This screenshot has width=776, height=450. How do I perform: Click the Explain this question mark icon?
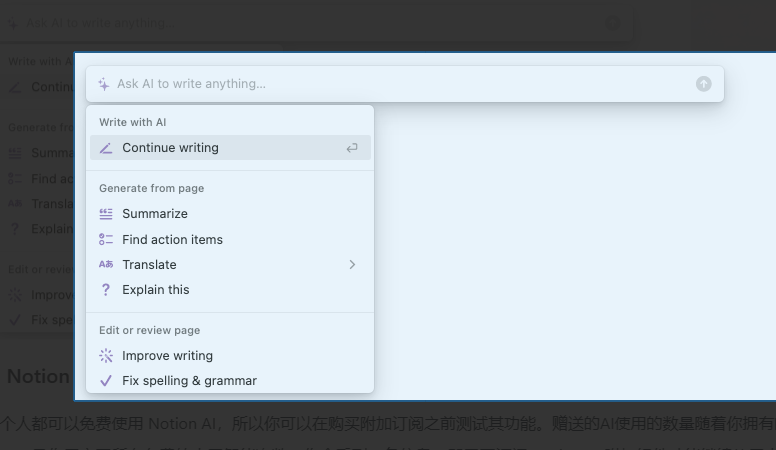(x=106, y=290)
